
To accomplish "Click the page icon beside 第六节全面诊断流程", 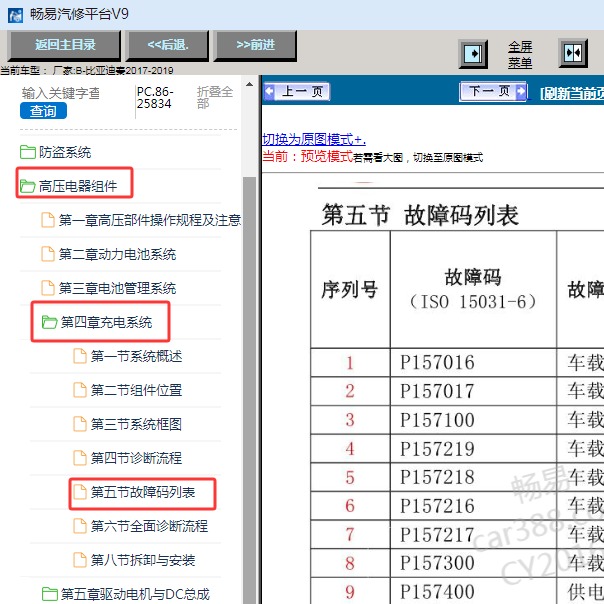I will point(80,526).
